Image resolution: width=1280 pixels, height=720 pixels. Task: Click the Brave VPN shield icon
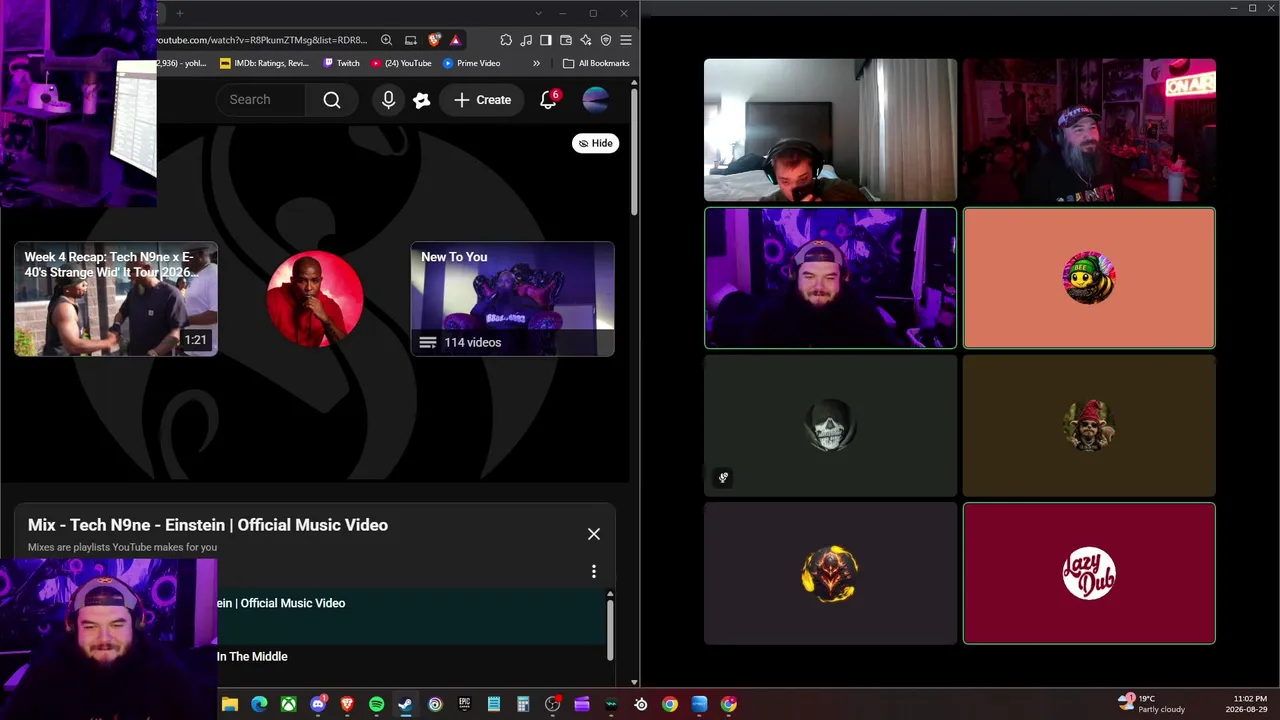pyautogui.click(x=606, y=40)
